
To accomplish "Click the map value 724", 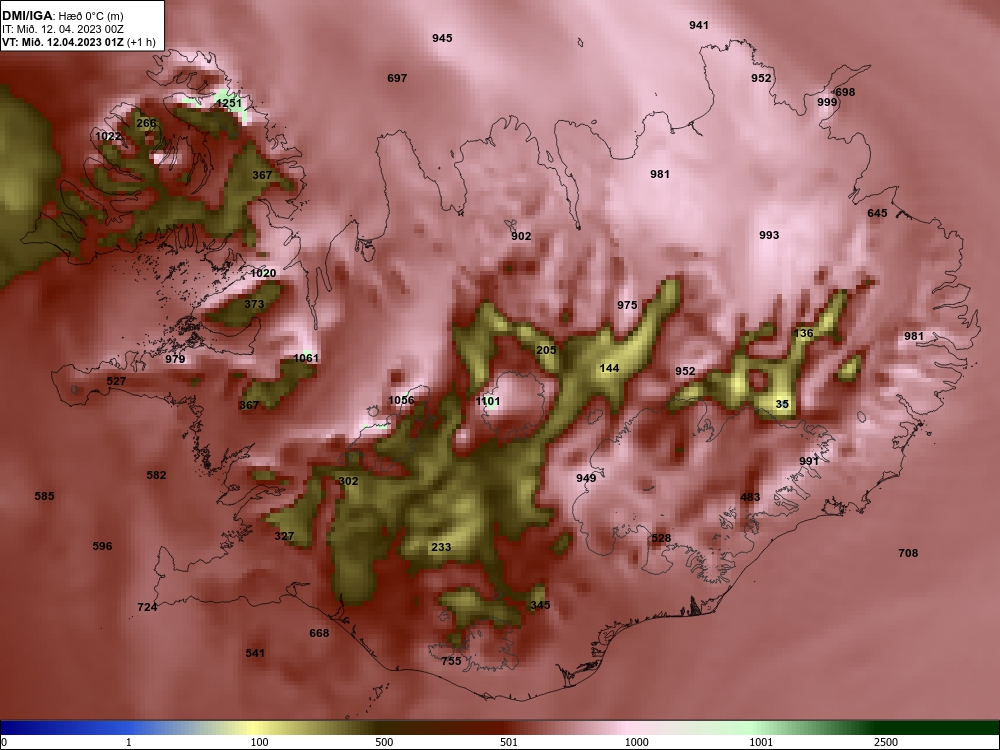I will (x=147, y=607).
